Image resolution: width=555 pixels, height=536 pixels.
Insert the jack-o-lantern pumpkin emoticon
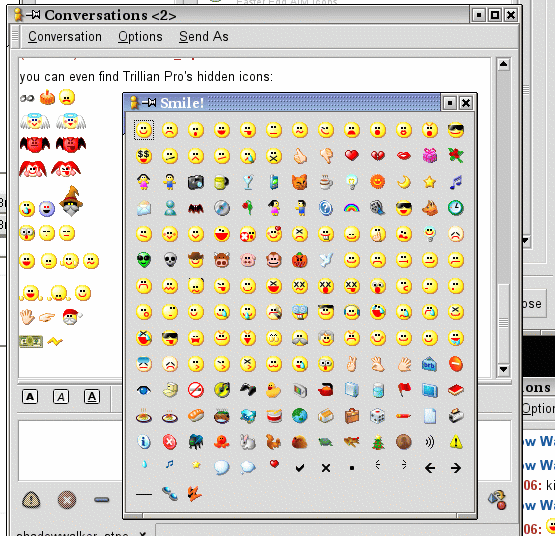(300, 260)
